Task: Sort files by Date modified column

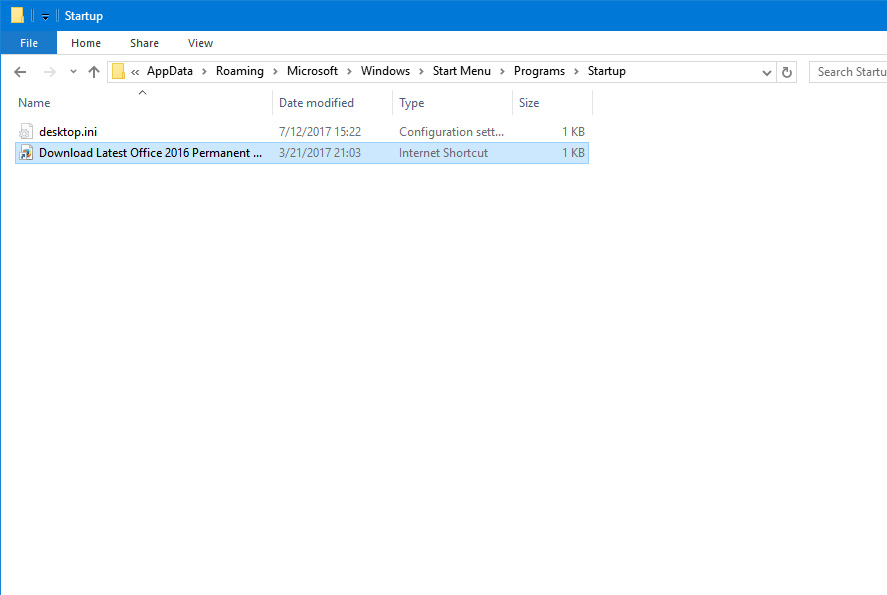Action: point(316,103)
